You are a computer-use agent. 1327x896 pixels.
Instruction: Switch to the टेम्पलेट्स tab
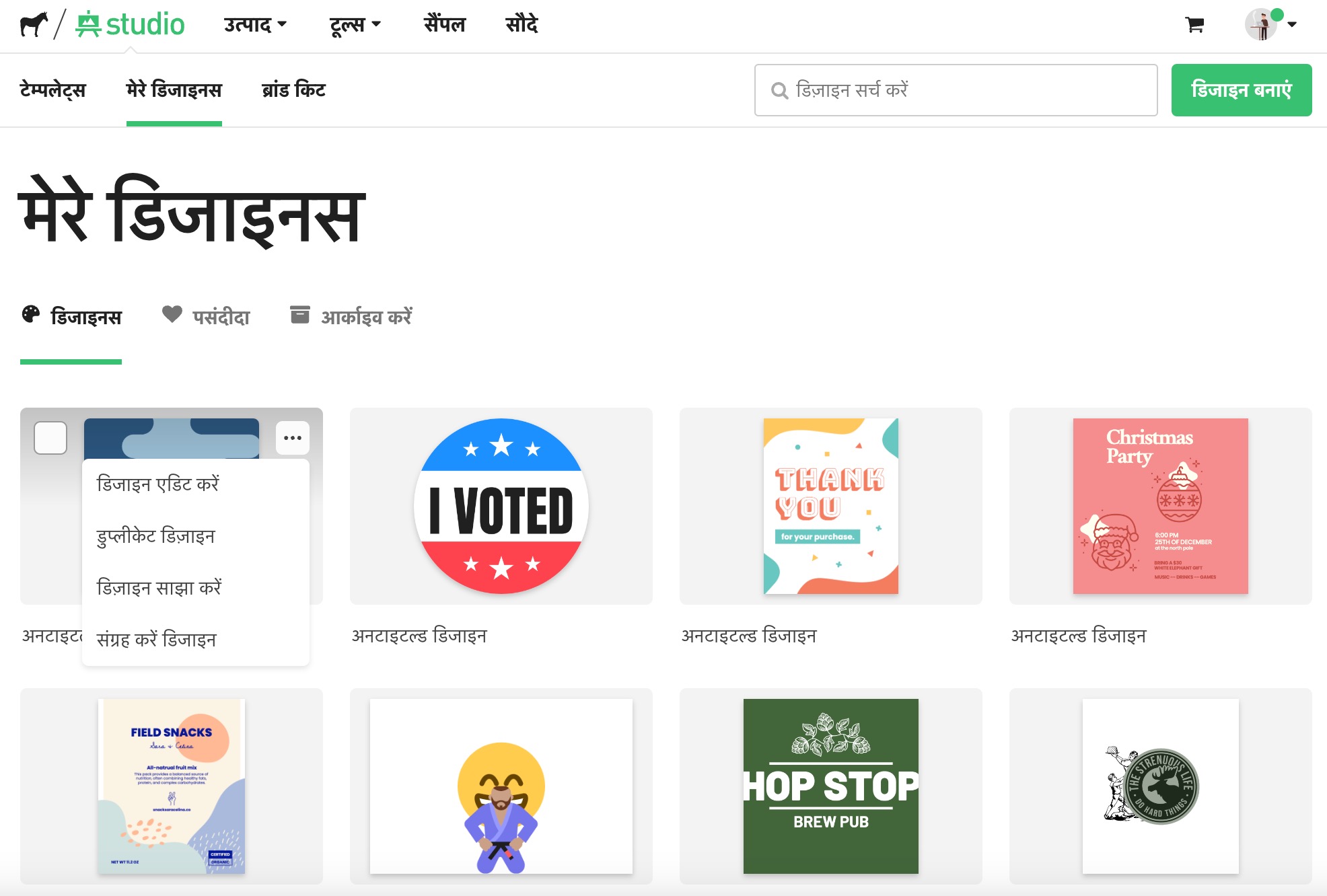pyautogui.click(x=53, y=90)
